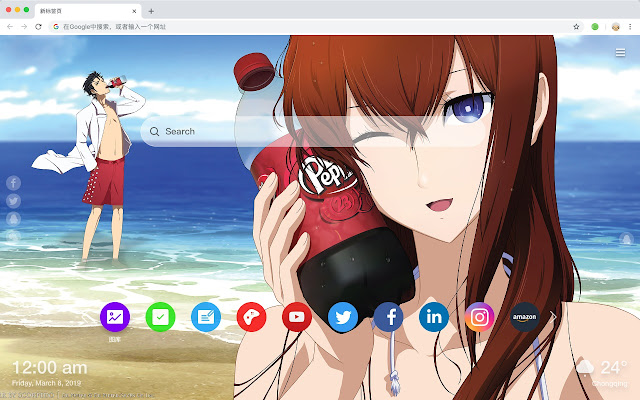Click the 24° Chongqing weather widget

(x=602, y=373)
